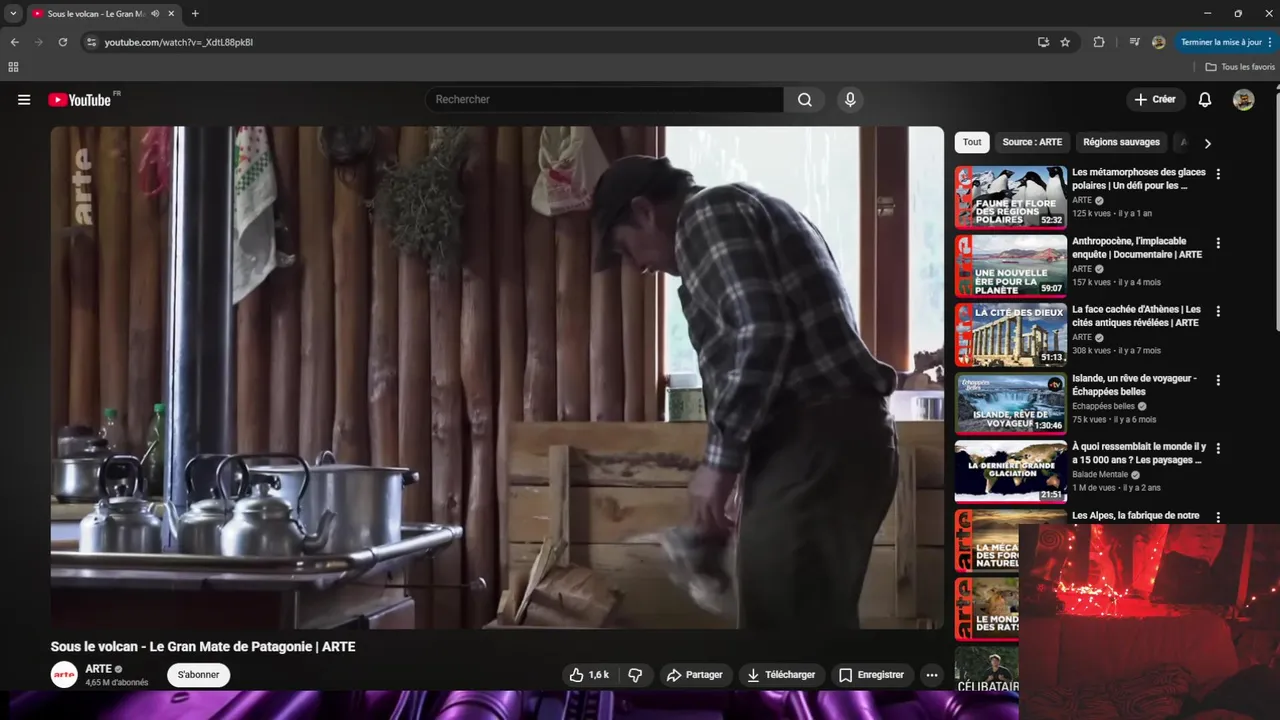Open YouTube notifications bell
This screenshot has width=1280, height=720.
coord(1205,100)
